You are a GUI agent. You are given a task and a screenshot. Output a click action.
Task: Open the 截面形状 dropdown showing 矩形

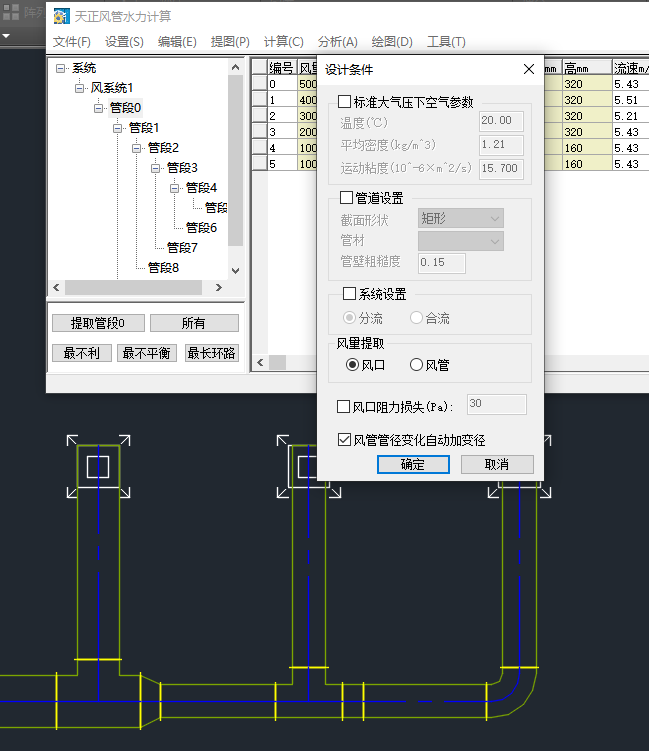(x=460, y=218)
